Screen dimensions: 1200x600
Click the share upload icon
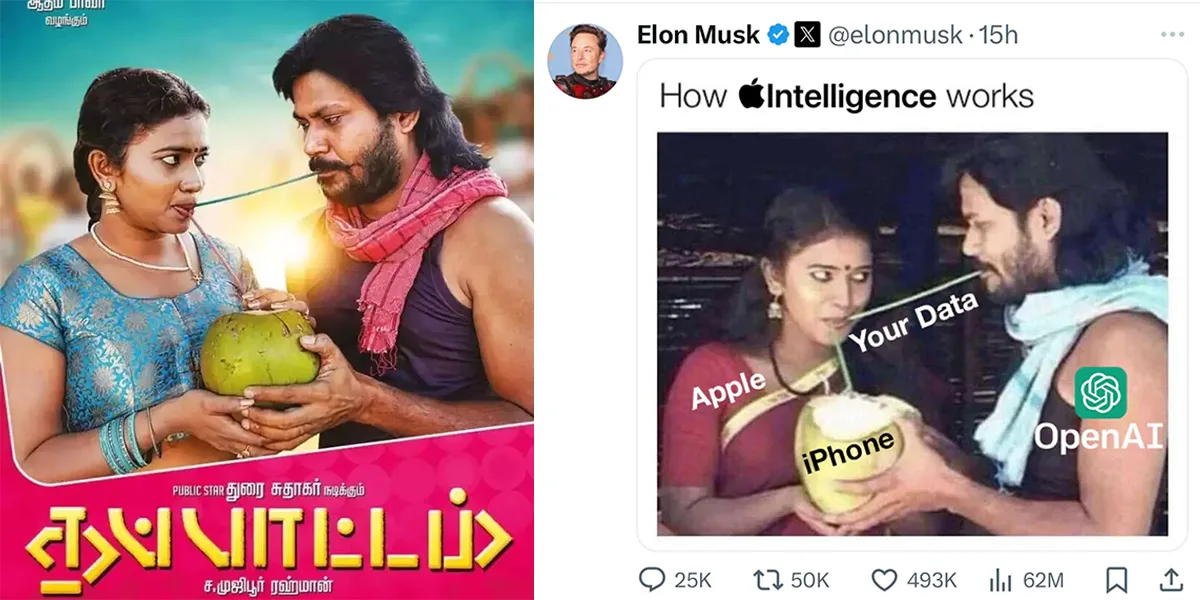[x=1170, y=579]
